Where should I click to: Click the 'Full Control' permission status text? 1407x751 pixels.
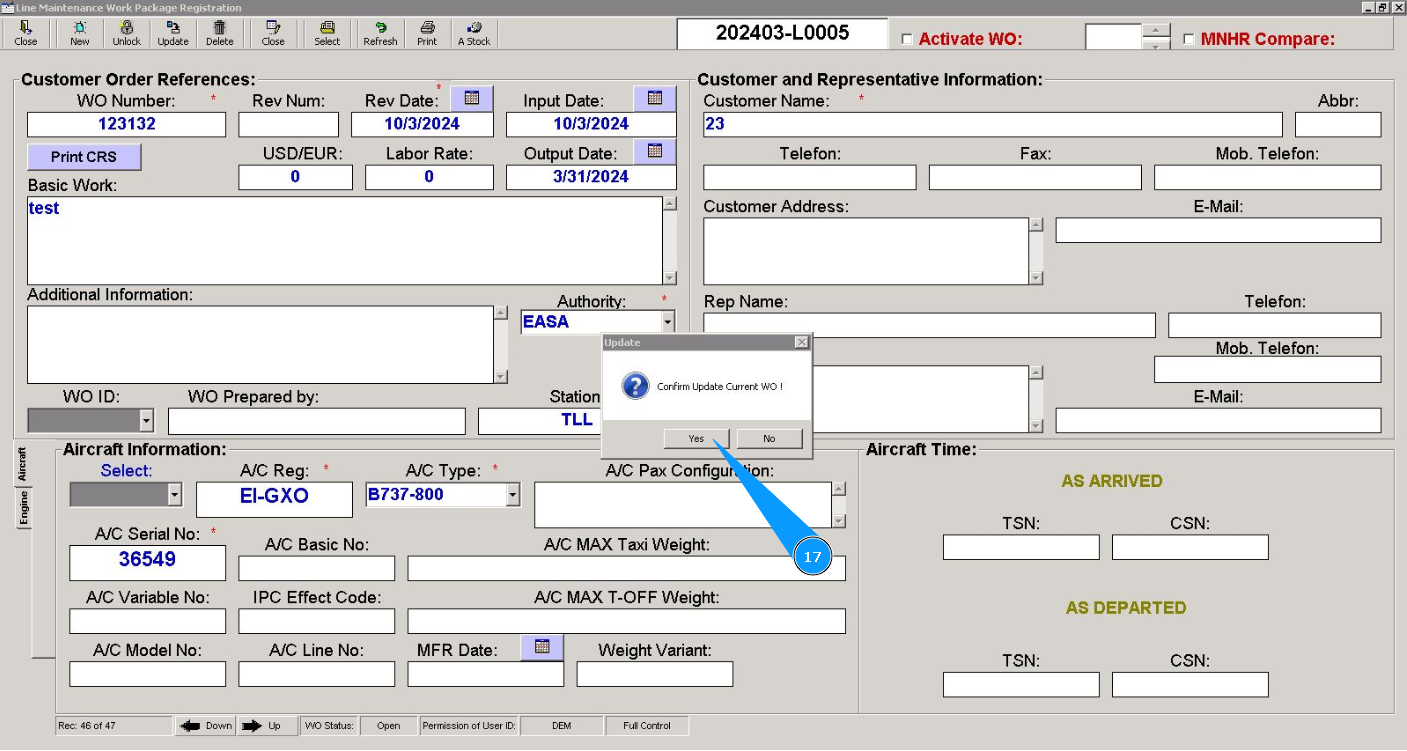[x=647, y=726]
